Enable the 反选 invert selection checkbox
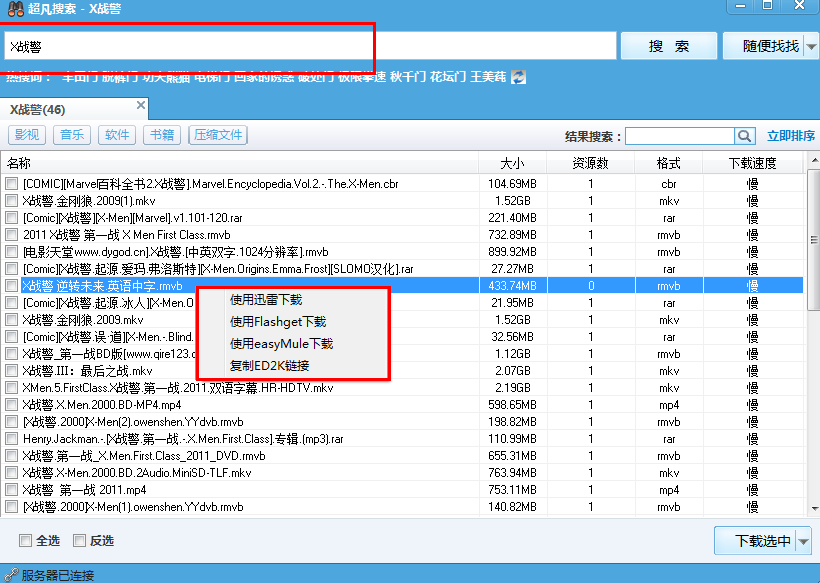Viewport: 820px width, 583px height. (79, 540)
